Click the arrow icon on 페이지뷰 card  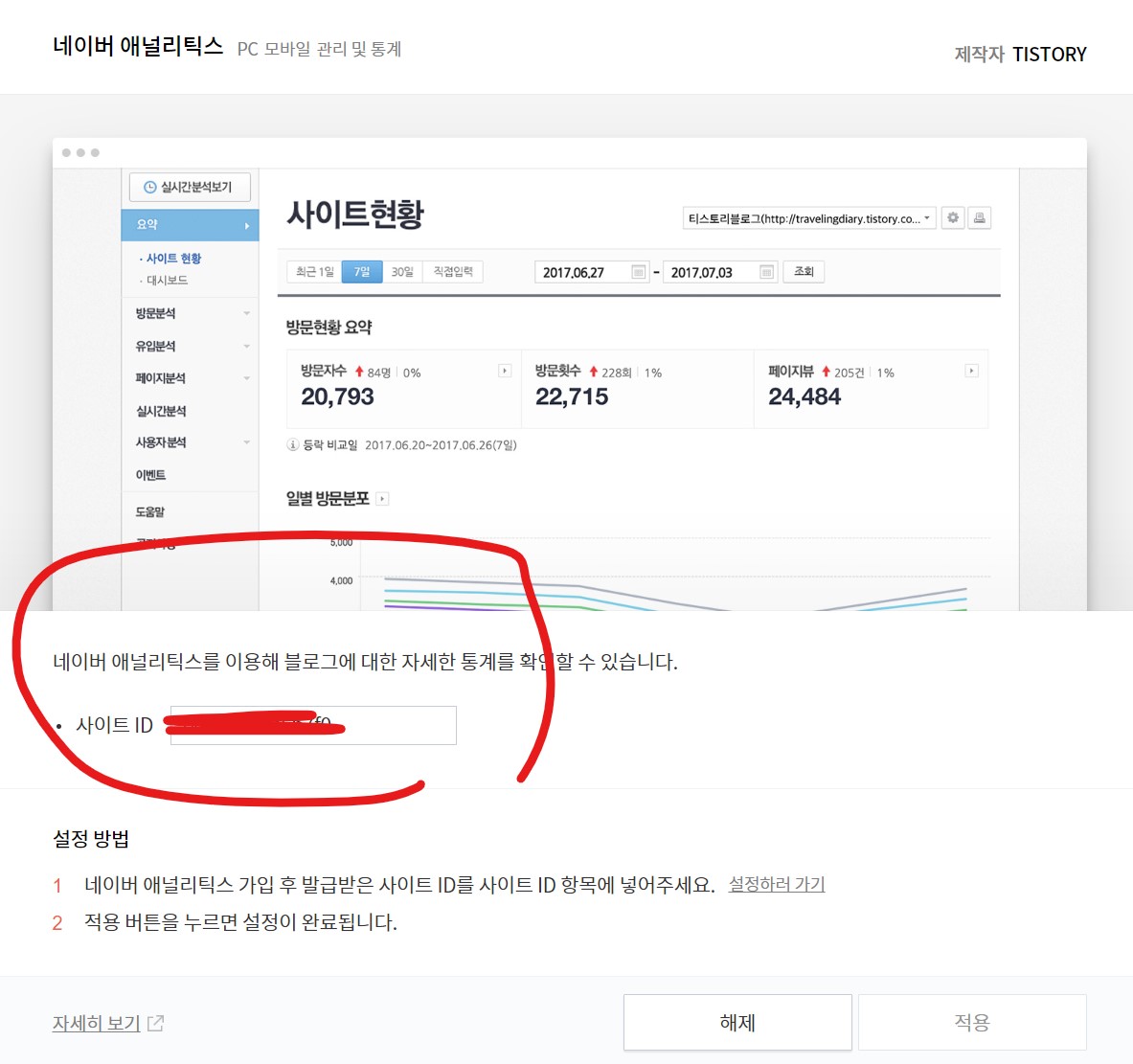pyautogui.click(x=972, y=371)
